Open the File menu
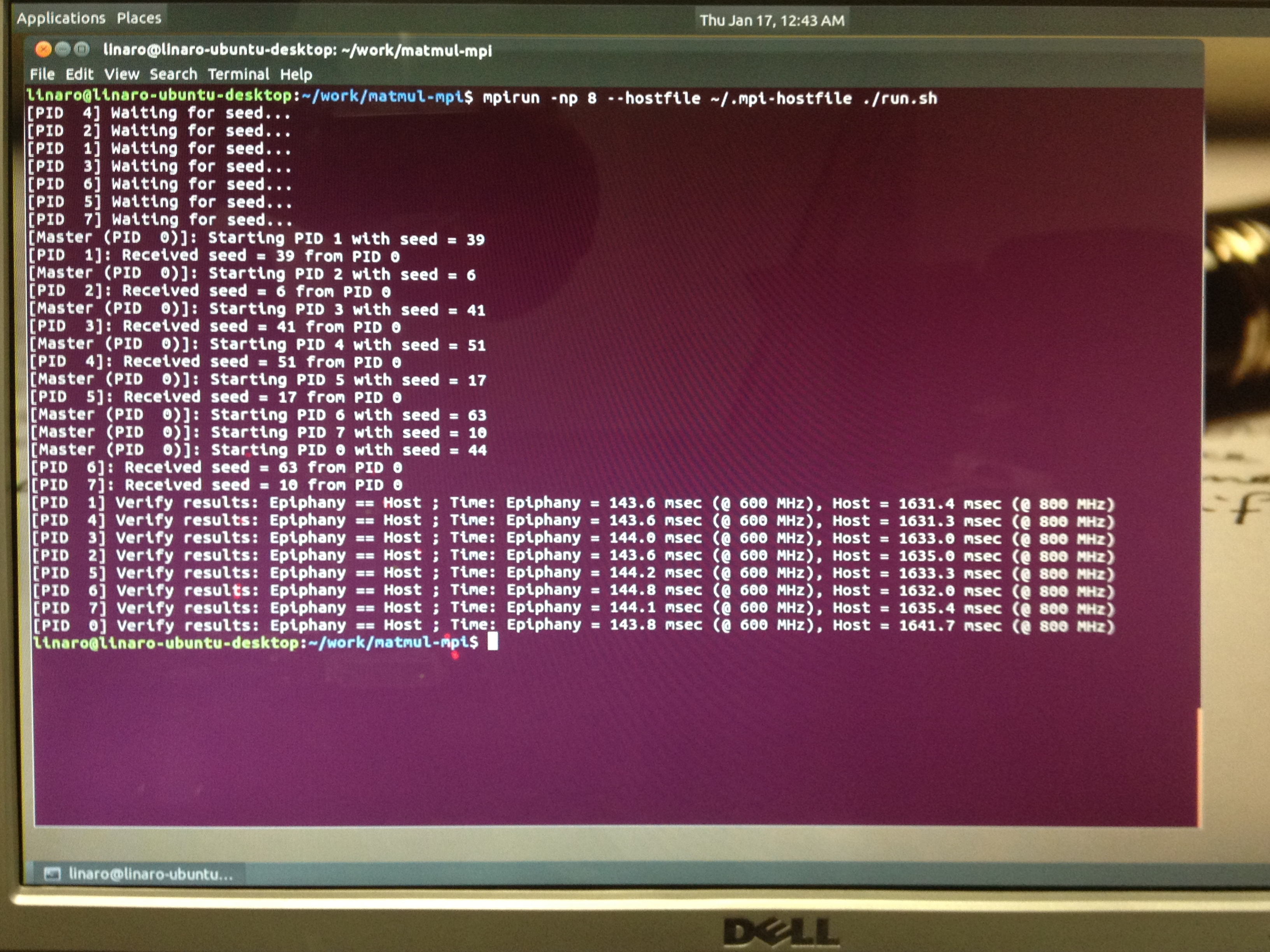Screen dimensions: 1270x952 42,75
